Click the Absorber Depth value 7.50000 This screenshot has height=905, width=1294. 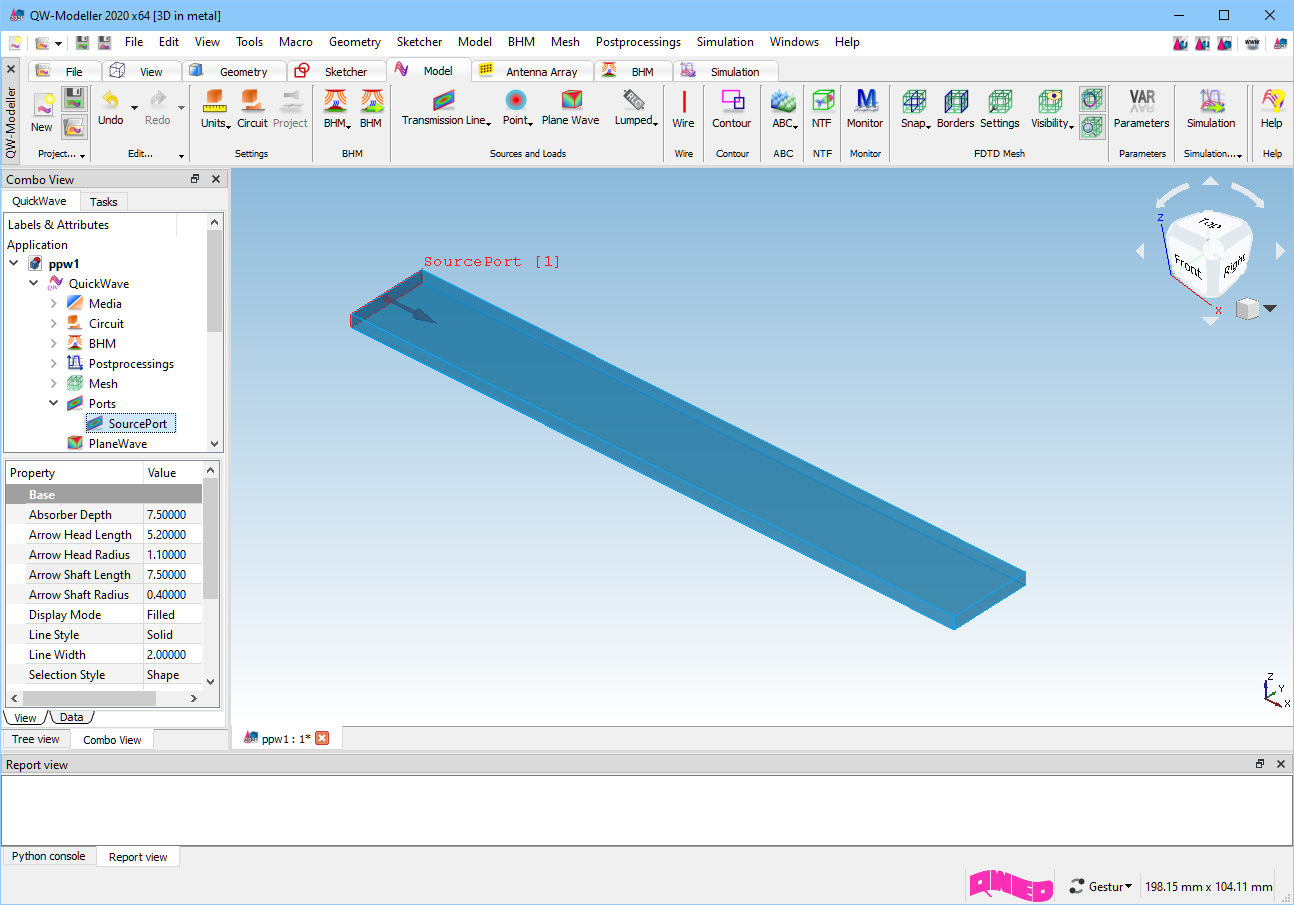[173, 515]
